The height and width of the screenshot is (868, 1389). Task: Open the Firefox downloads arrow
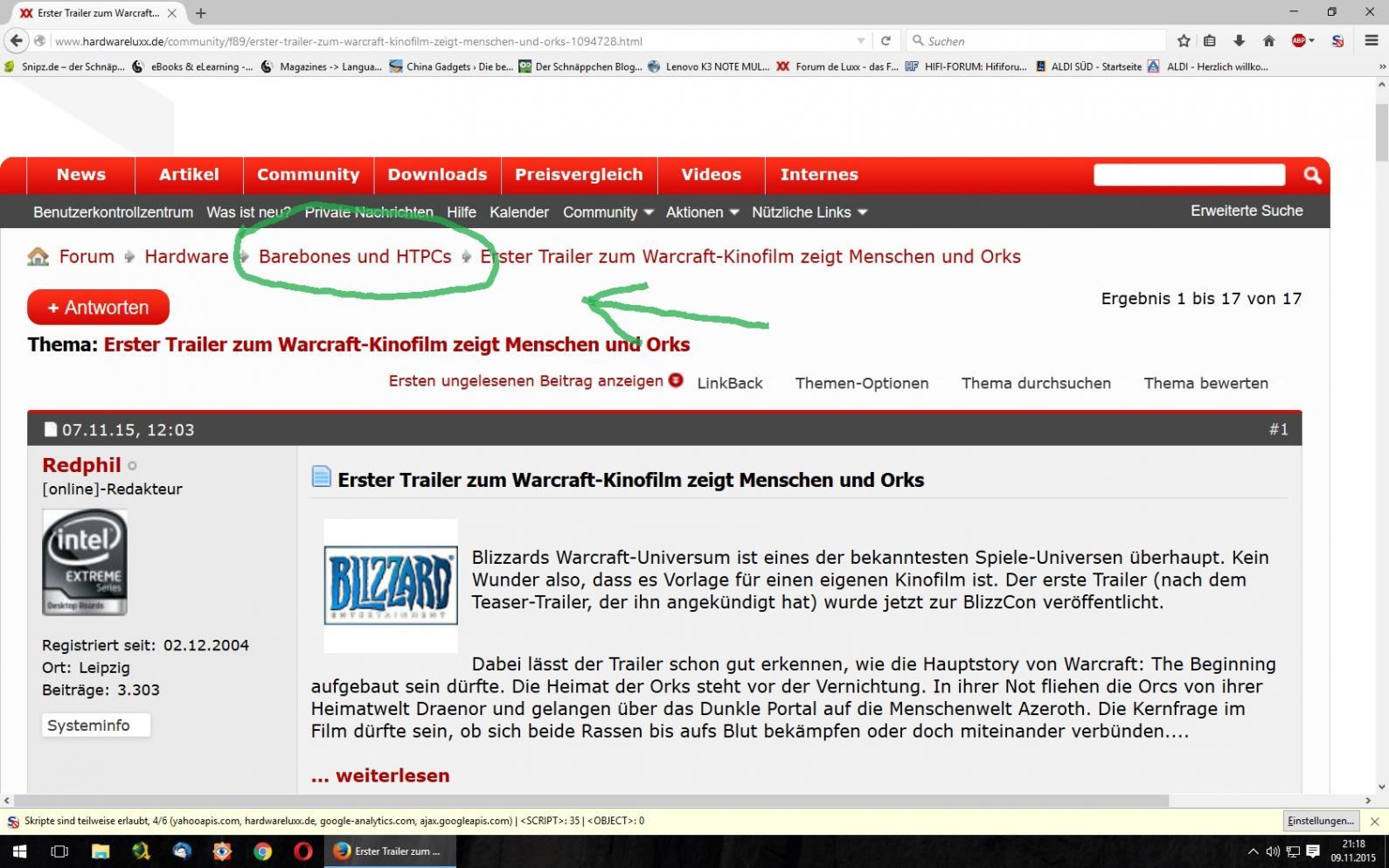[1240, 41]
